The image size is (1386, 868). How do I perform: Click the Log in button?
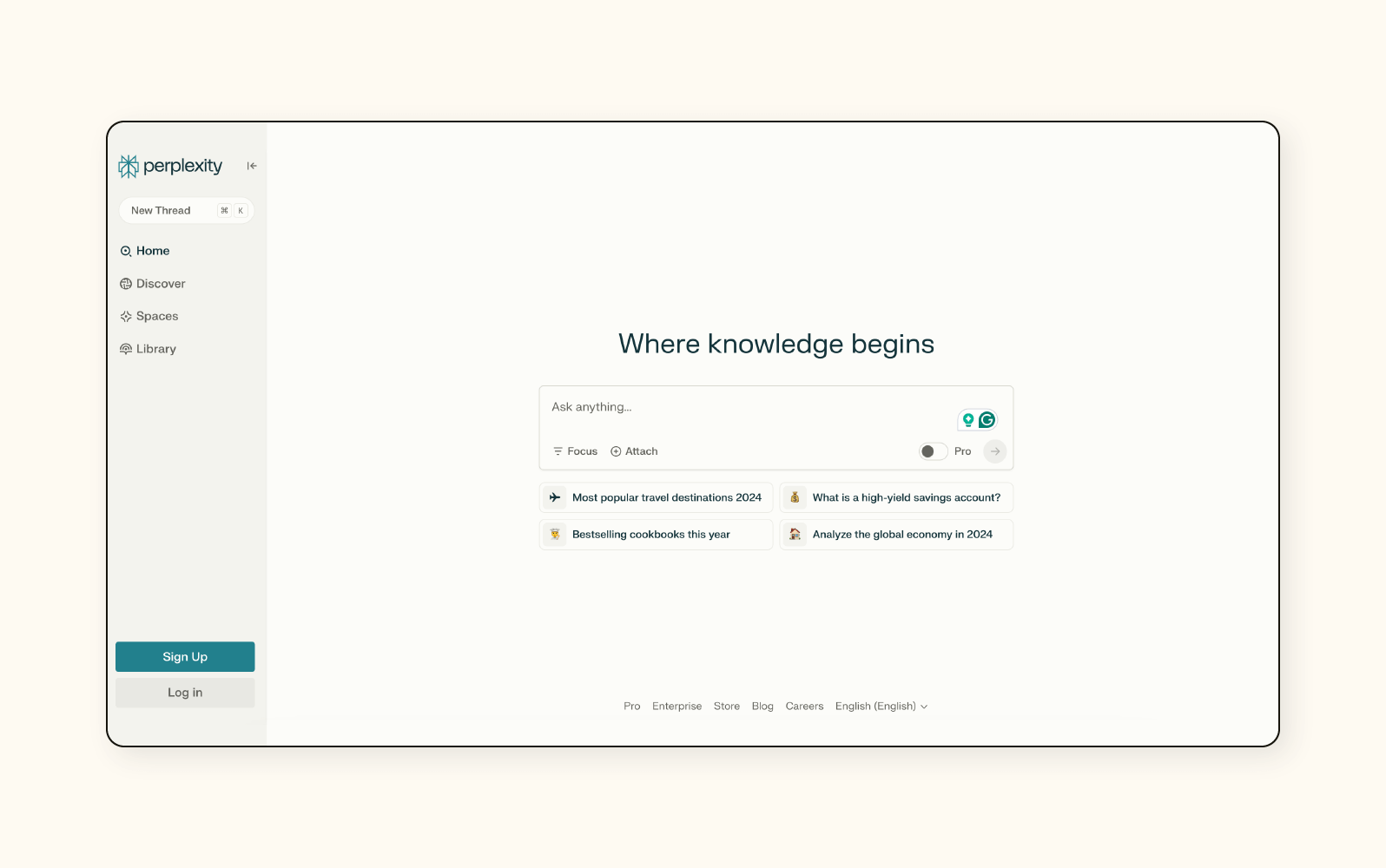[185, 693]
